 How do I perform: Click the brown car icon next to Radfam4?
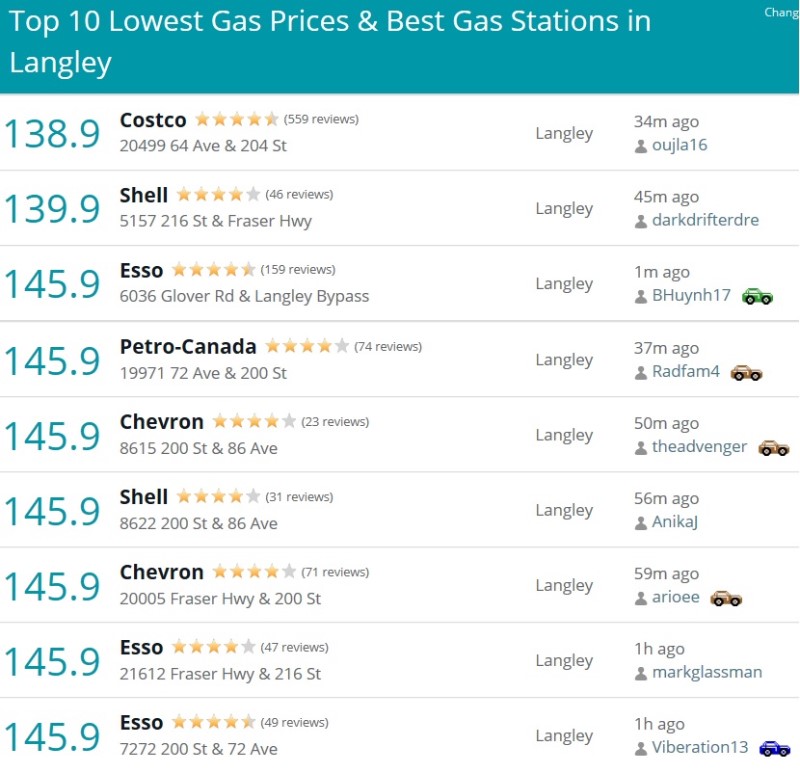click(x=746, y=372)
